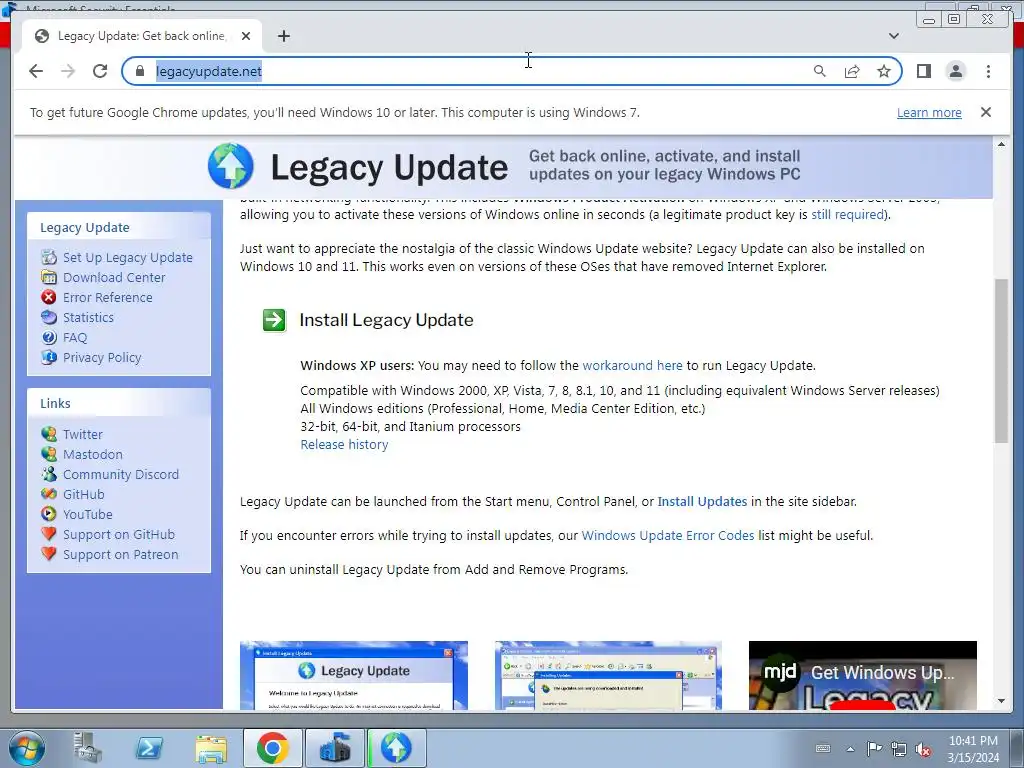
Task: Open Support on GitHub link
Action: point(119,534)
